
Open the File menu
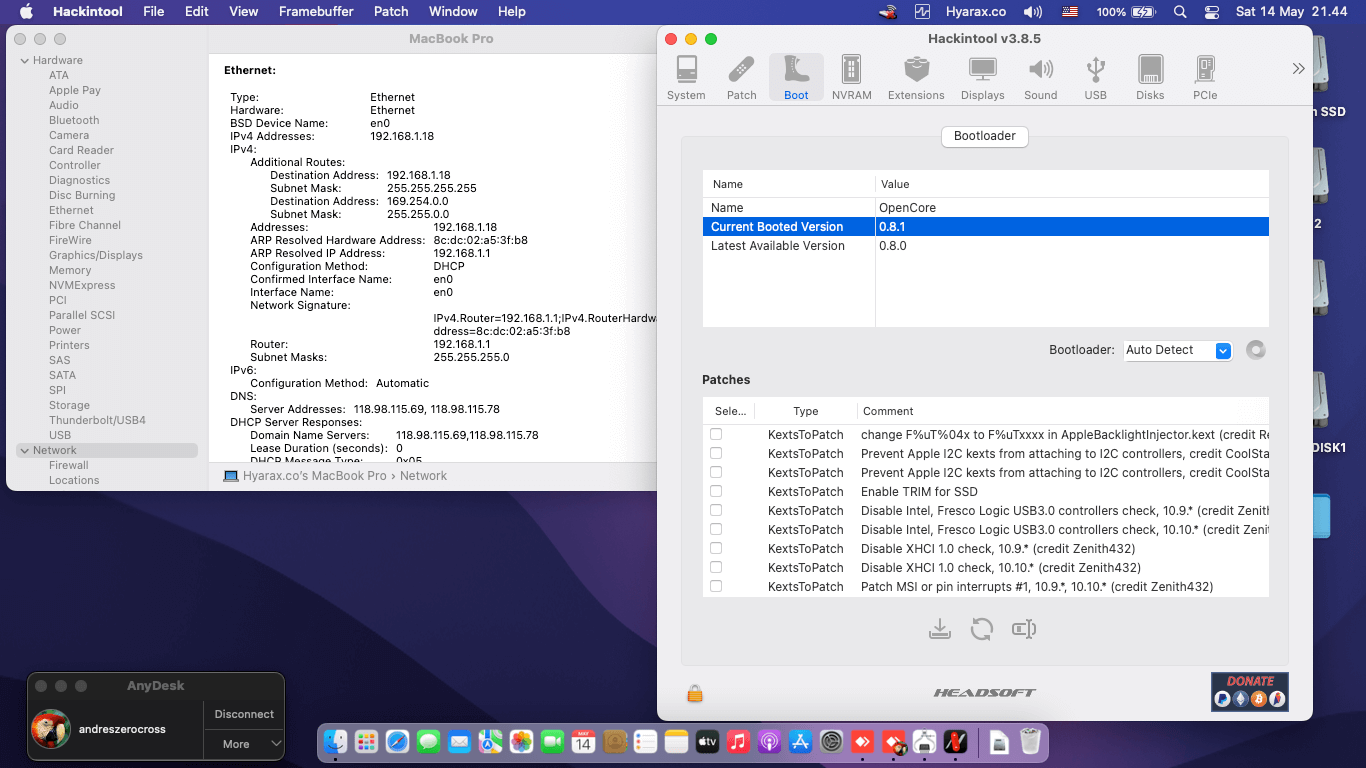pos(153,12)
